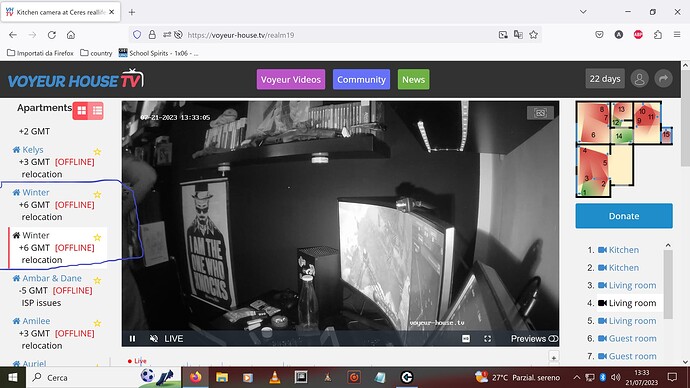This screenshot has height=388, width=690.
Task: Select camera 6 Guest room
Action: [627, 339]
